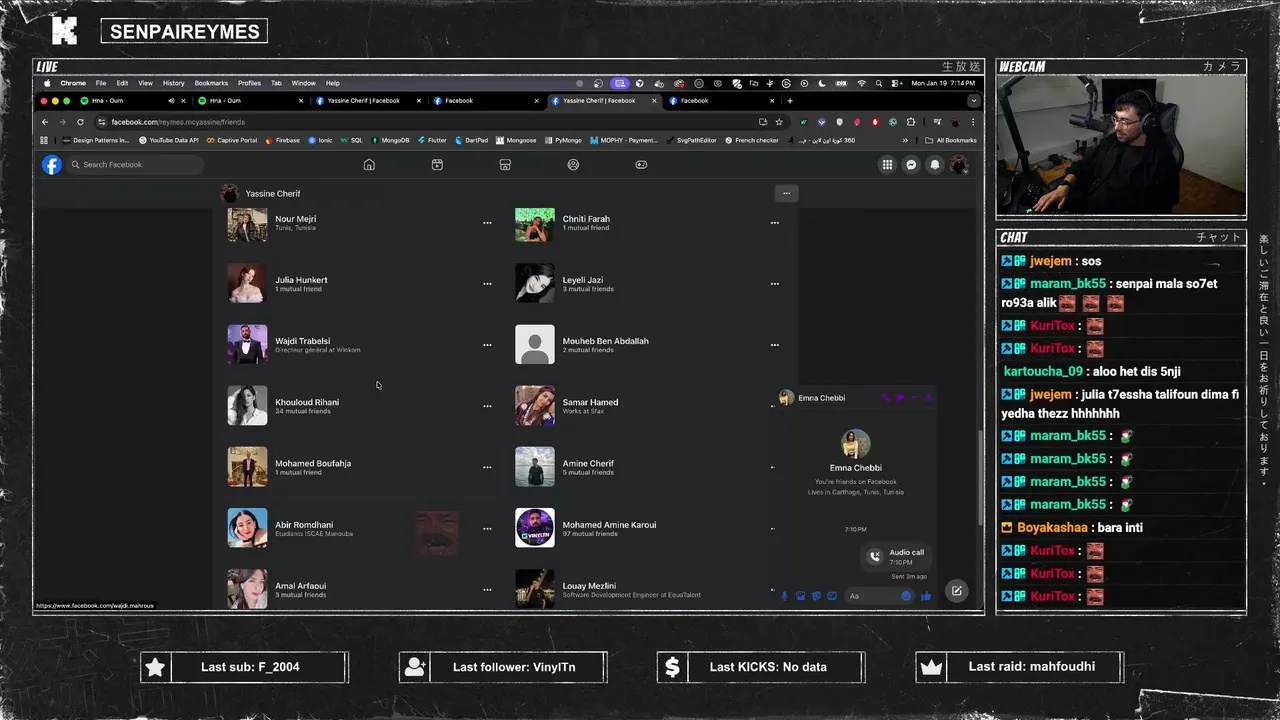Open the Chrome three-dot menu

click(x=973, y=122)
